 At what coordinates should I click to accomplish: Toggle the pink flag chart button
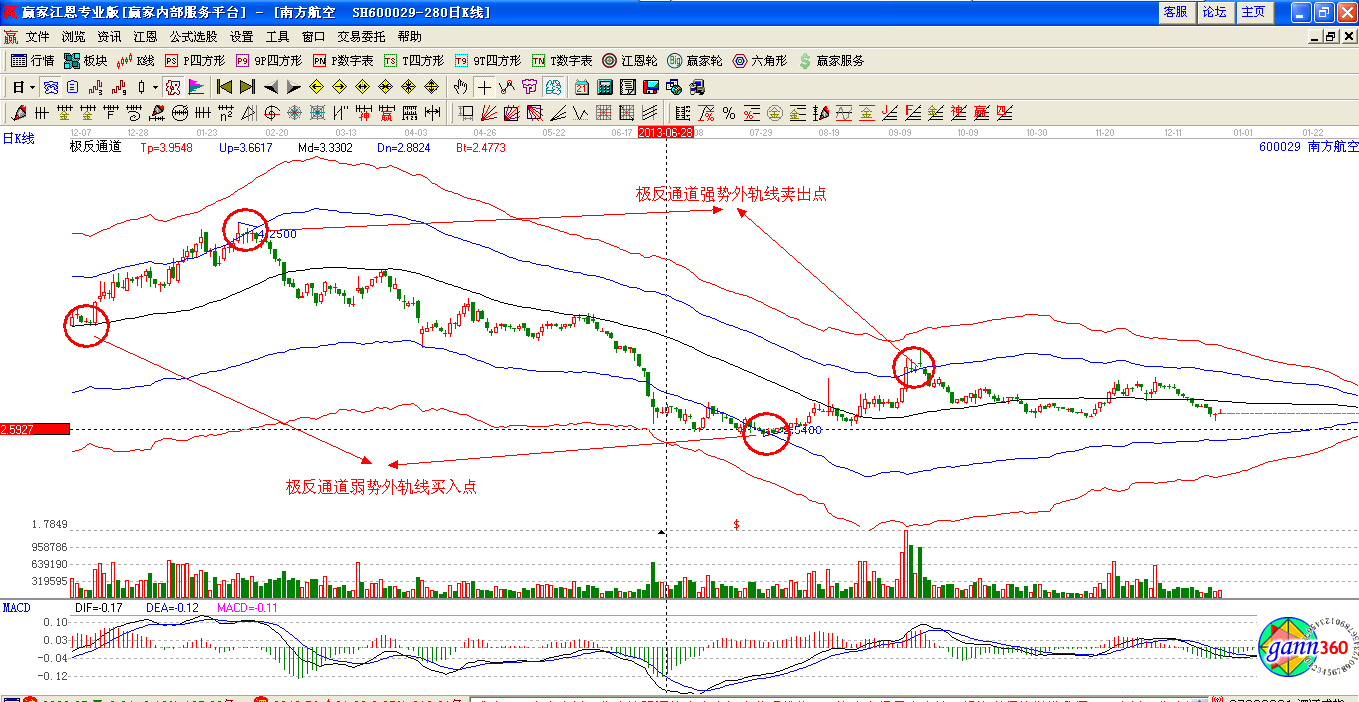pyautogui.click(x=197, y=87)
